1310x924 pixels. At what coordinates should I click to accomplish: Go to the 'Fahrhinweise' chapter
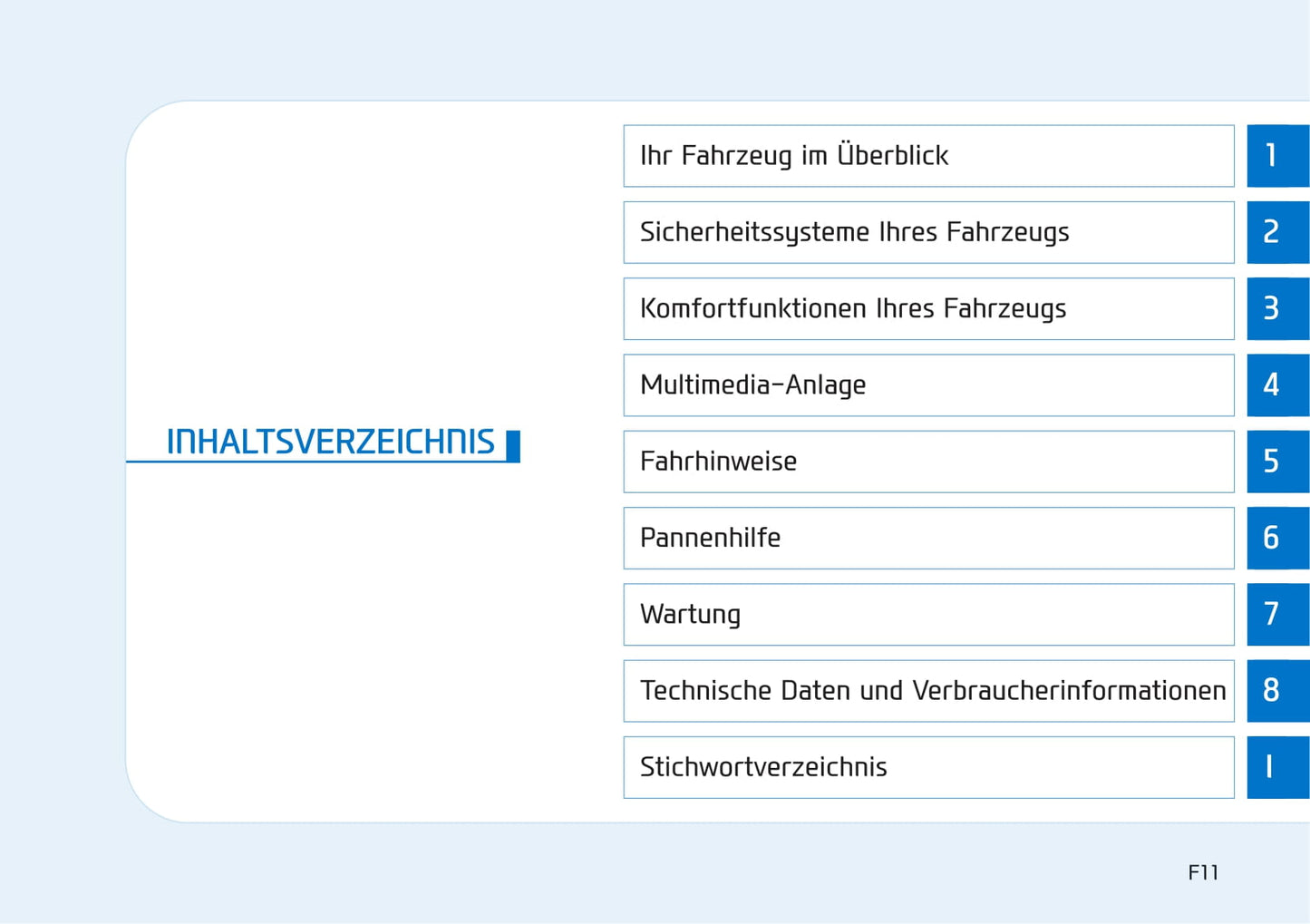pos(928,462)
